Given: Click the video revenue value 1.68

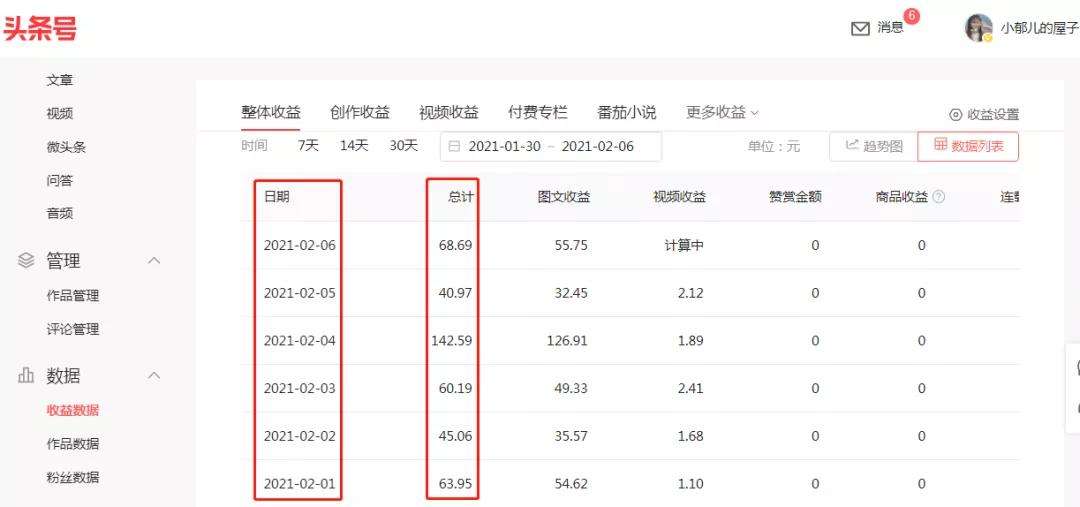Looking at the screenshot, I should coord(691,436).
